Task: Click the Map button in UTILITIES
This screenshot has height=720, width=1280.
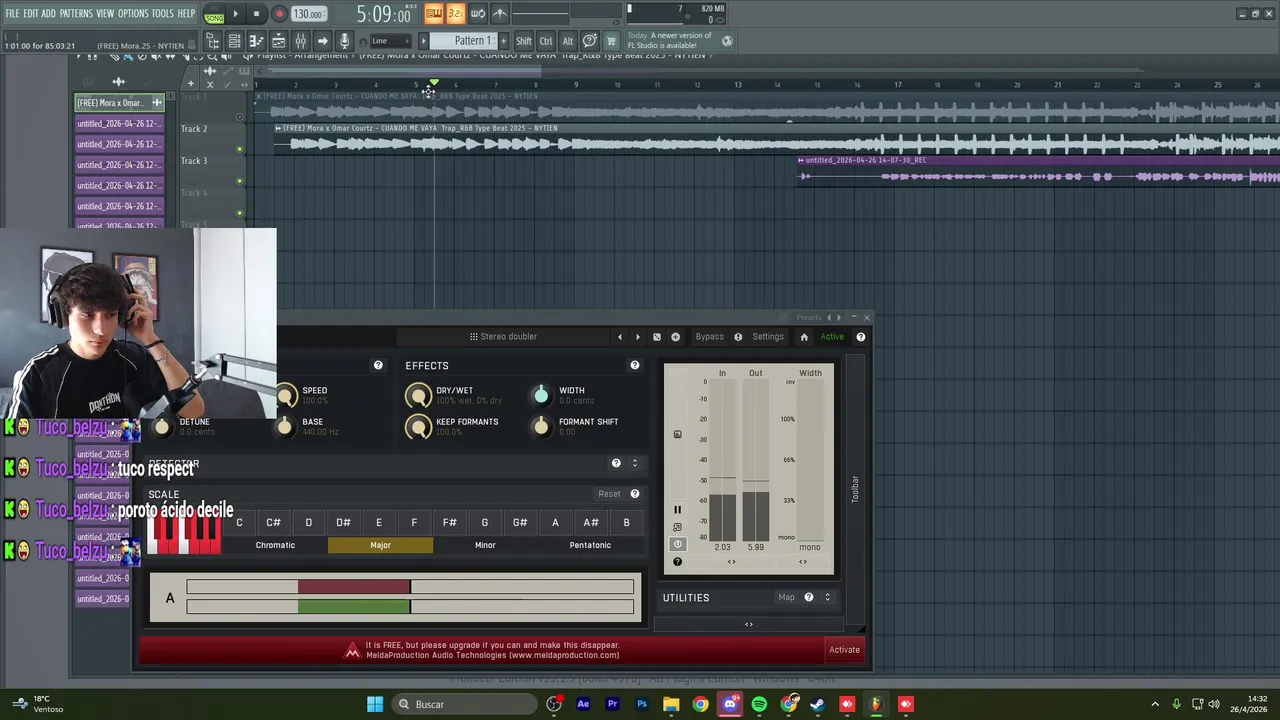Action: click(x=786, y=598)
